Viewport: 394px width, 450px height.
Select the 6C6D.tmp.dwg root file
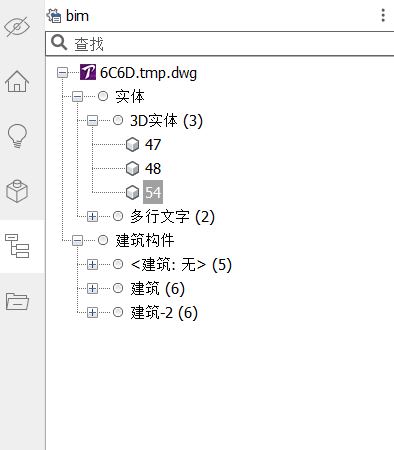tap(148, 73)
